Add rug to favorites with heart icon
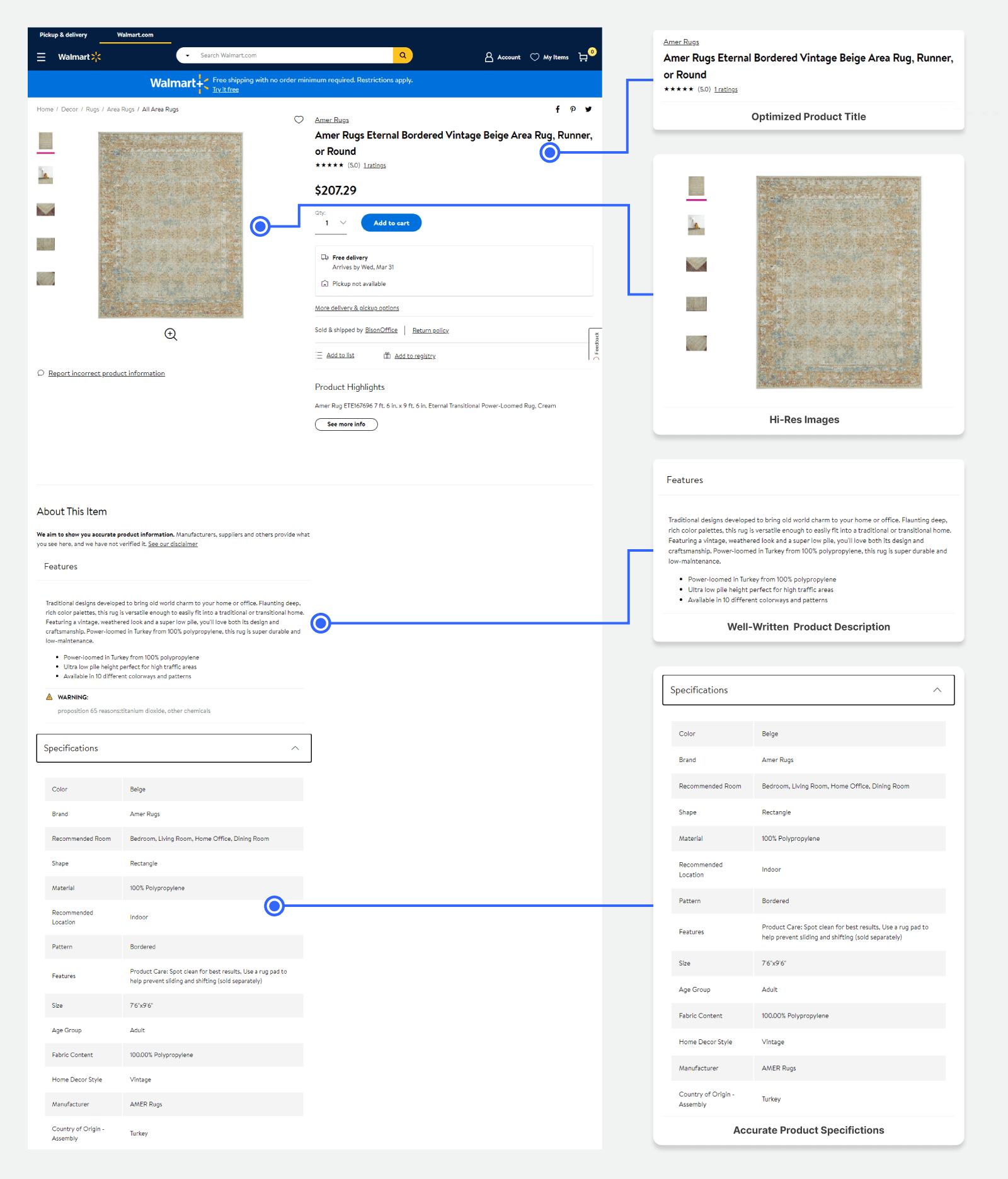 point(299,120)
